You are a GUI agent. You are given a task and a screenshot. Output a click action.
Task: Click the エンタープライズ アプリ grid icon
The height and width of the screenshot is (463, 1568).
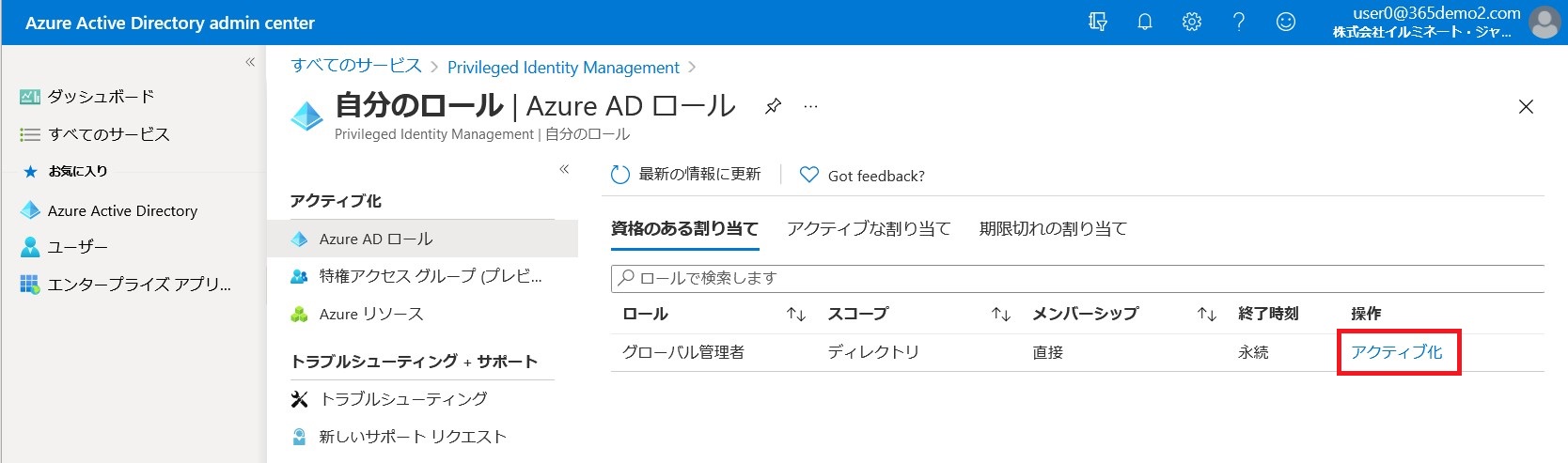point(30,284)
